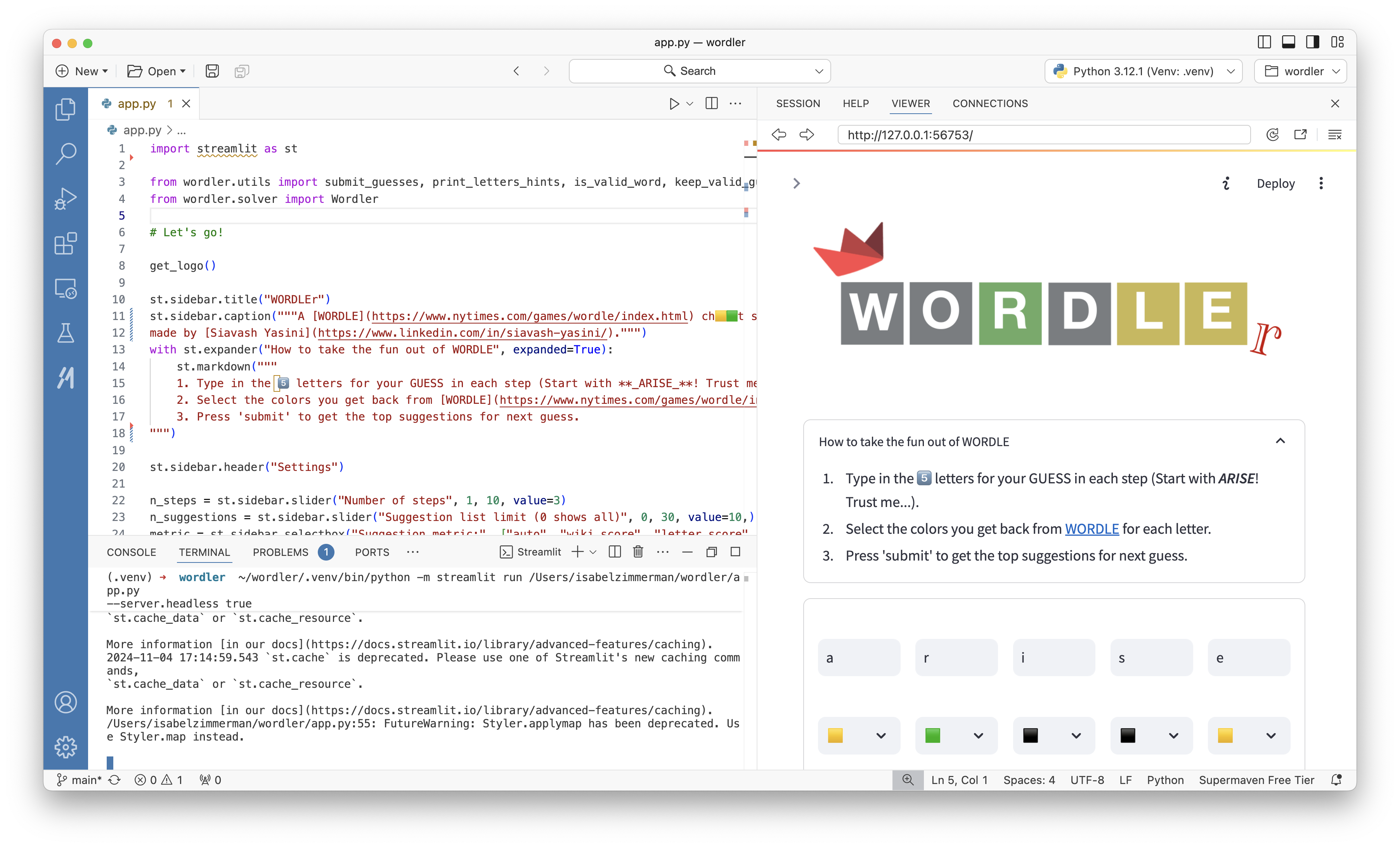Open the Python 3.12.1 interpreter dropdown
The width and height of the screenshot is (1400, 848).
[1143, 71]
